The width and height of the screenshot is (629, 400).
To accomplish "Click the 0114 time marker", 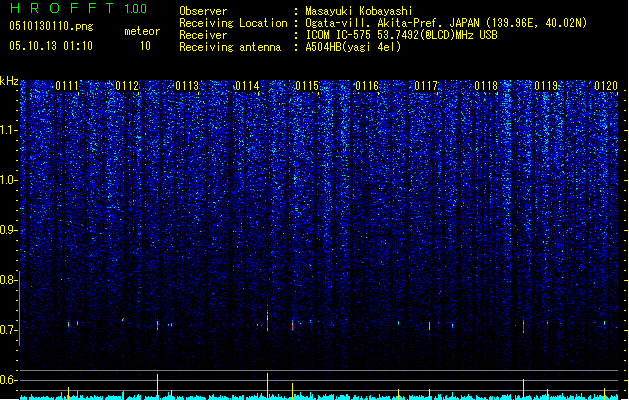I will click(x=247, y=86).
